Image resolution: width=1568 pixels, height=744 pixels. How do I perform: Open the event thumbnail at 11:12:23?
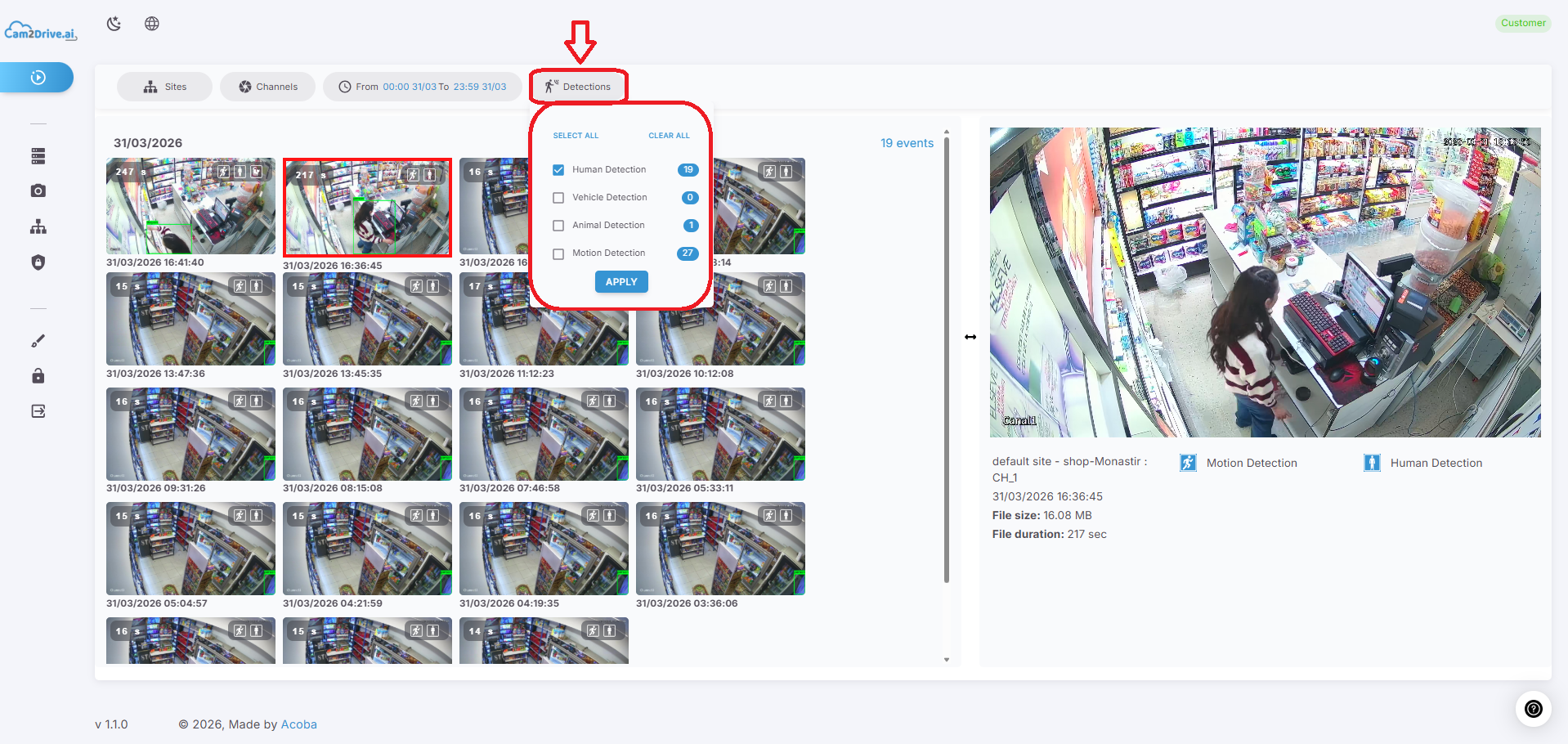coord(544,319)
